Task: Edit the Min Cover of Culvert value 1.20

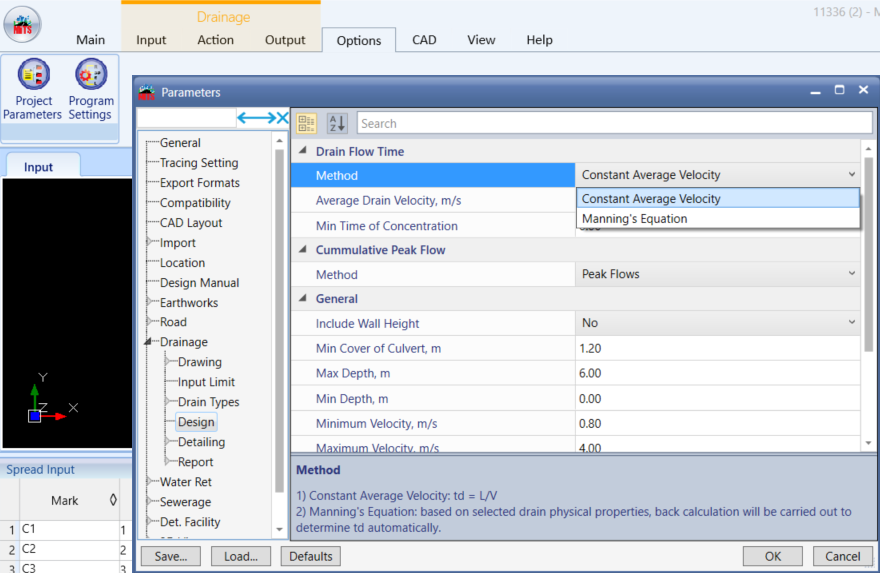Action: [718, 348]
